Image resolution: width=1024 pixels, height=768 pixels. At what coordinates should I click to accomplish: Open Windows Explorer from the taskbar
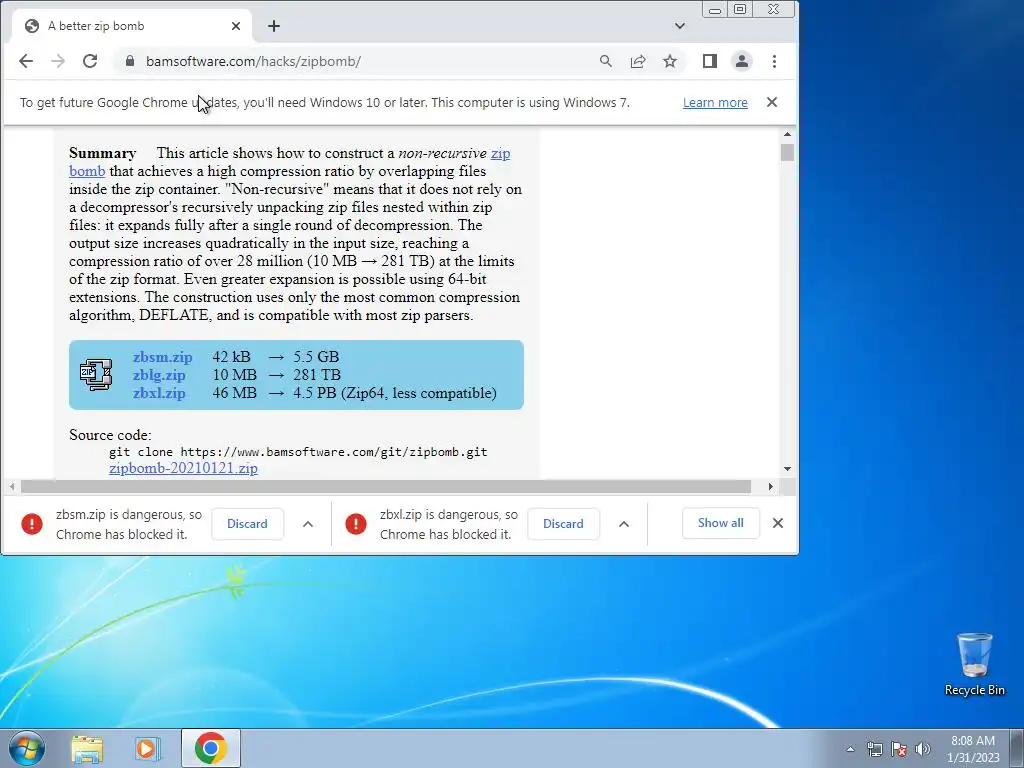87,748
